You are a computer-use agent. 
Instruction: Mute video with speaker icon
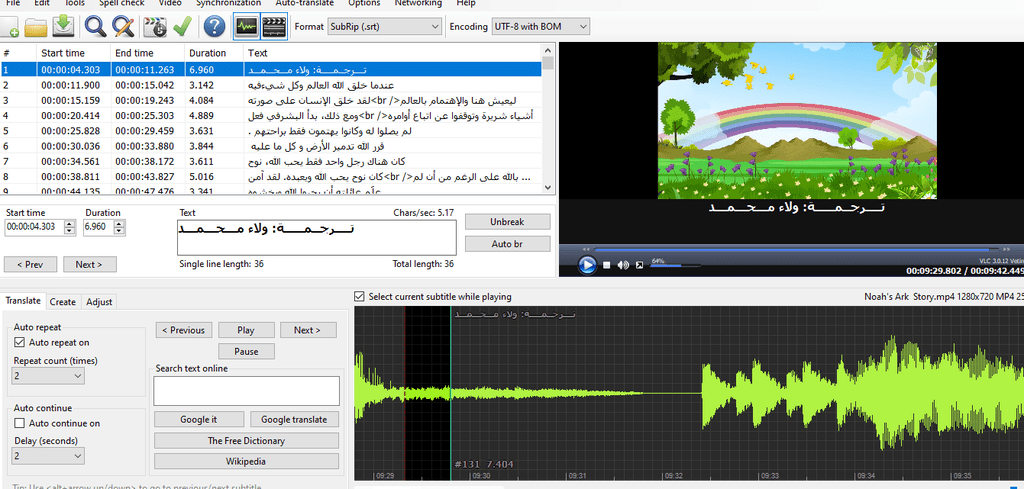623,265
